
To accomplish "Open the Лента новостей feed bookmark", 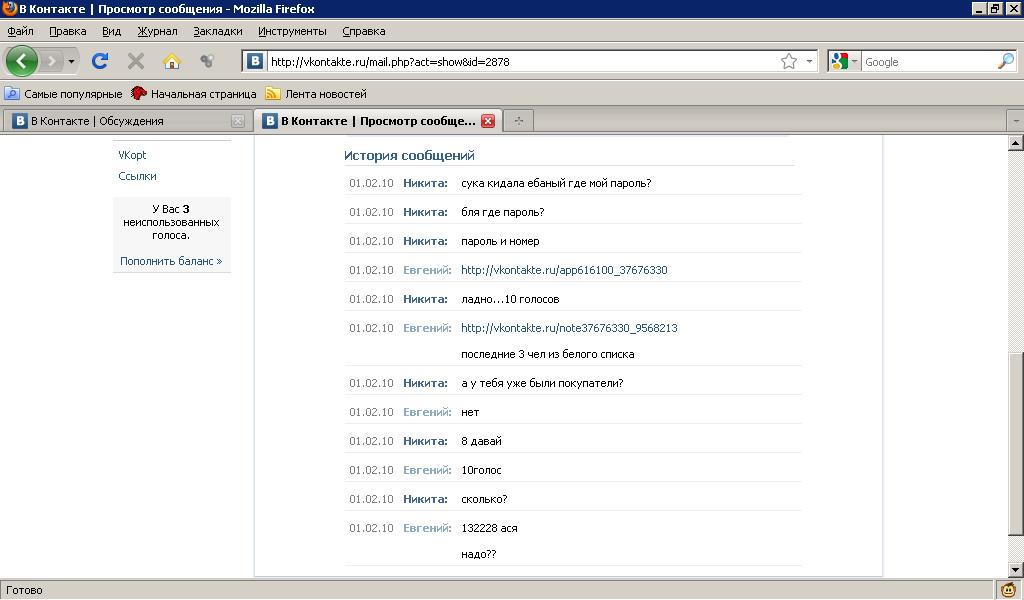I will (316, 94).
